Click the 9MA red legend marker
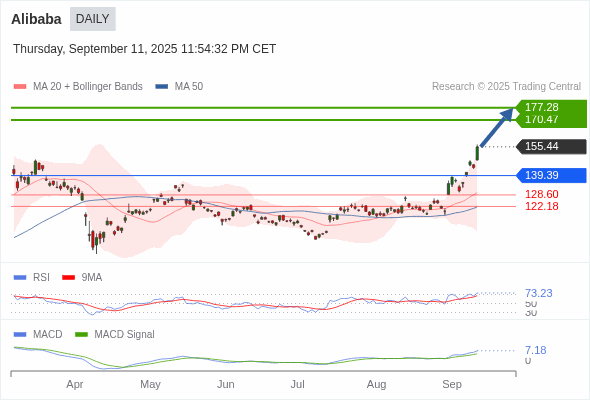Viewport: 590px width, 400px height. click(x=68, y=278)
